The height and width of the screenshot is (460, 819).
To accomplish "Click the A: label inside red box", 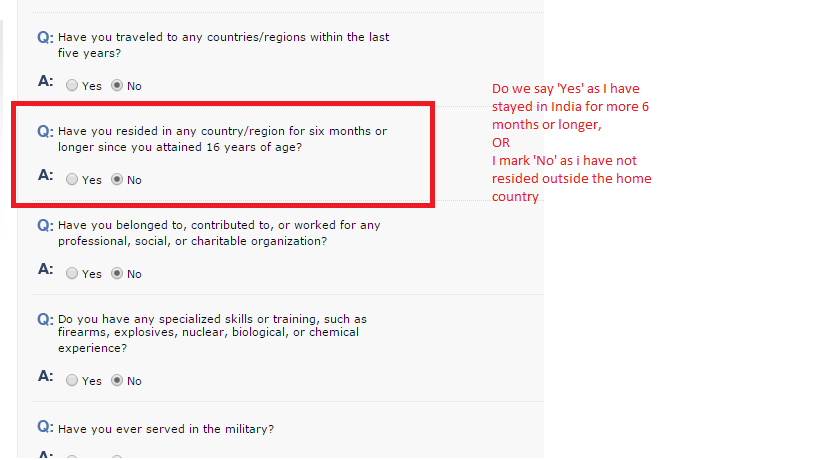I will (x=45, y=175).
